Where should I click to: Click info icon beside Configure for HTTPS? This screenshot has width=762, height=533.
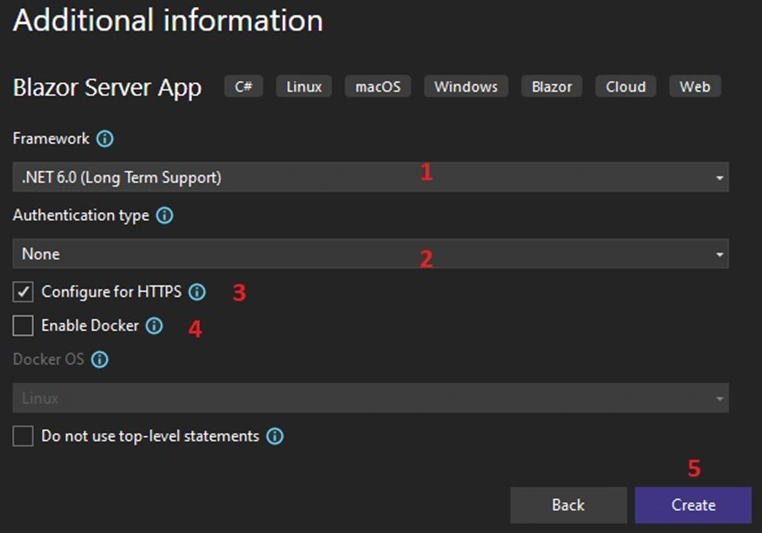[x=197, y=292]
